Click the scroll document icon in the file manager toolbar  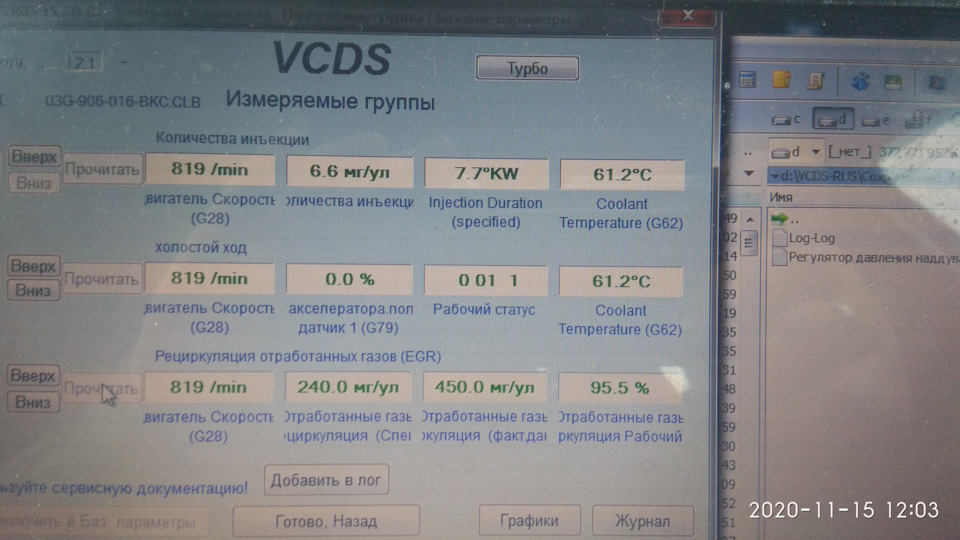pyautogui.click(x=816, y=80)
